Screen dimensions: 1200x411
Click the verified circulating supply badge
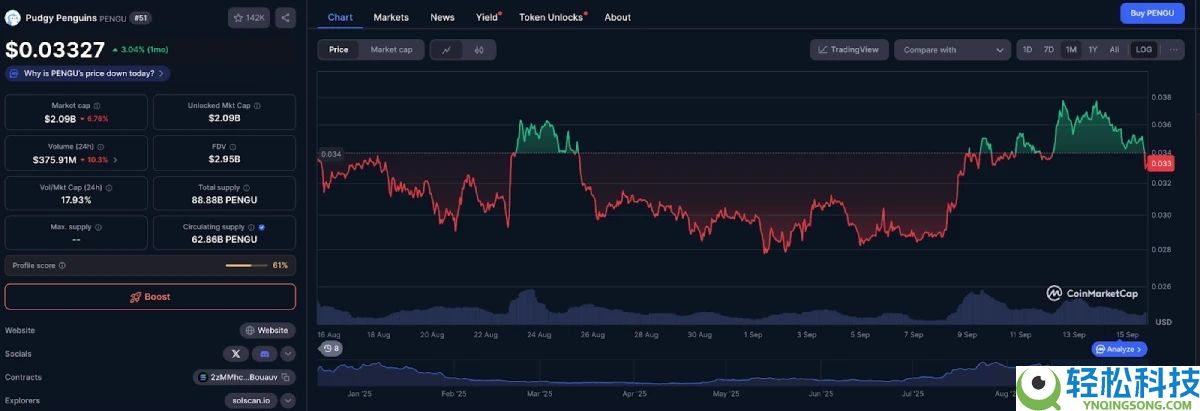pyautogui.click(x=262, y=227)
